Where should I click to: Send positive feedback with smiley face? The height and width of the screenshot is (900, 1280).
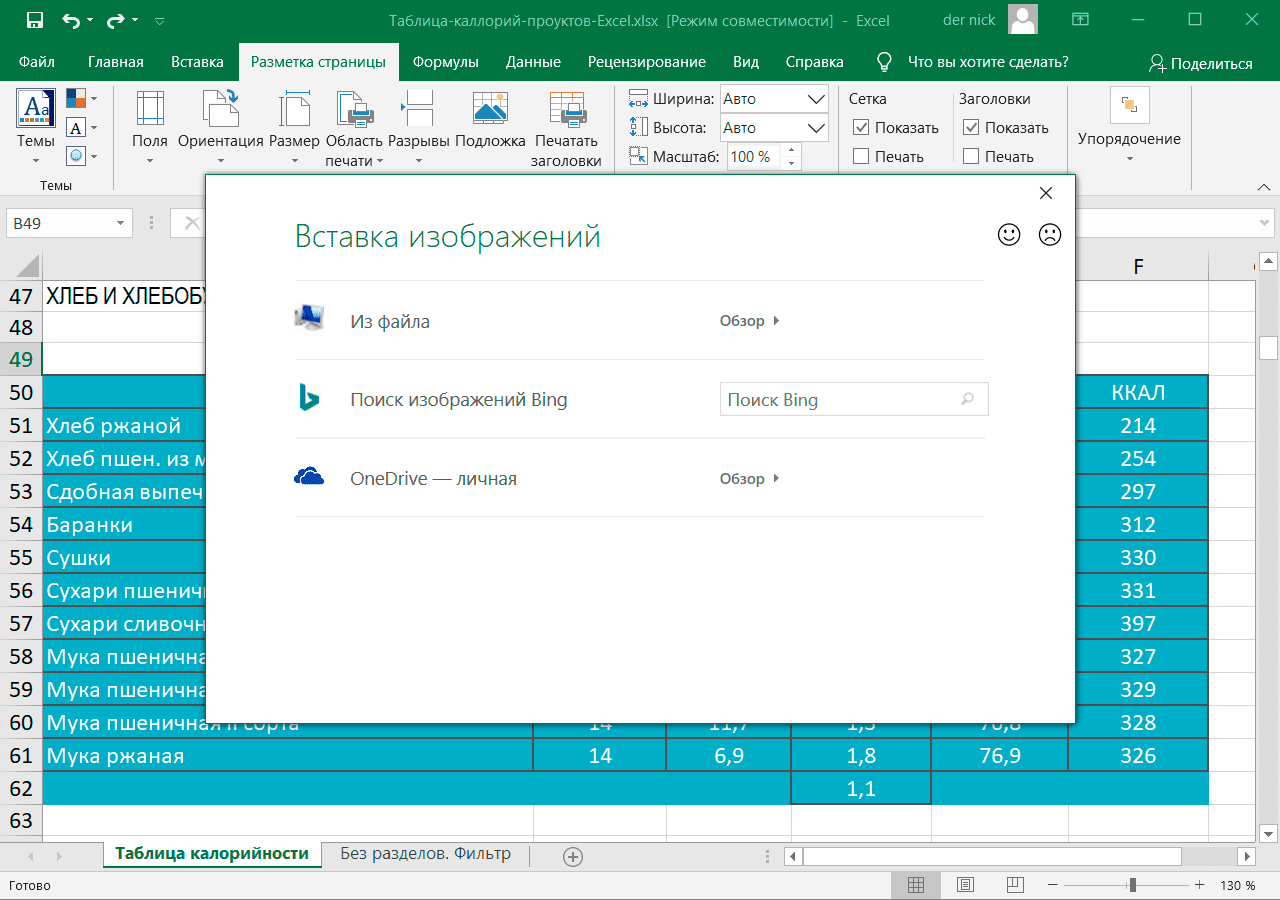coord(1010,234)
